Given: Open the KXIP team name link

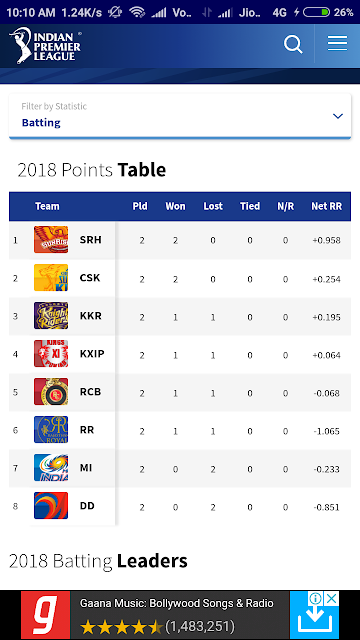Looking at the screenshot, I should coord(92,353).
